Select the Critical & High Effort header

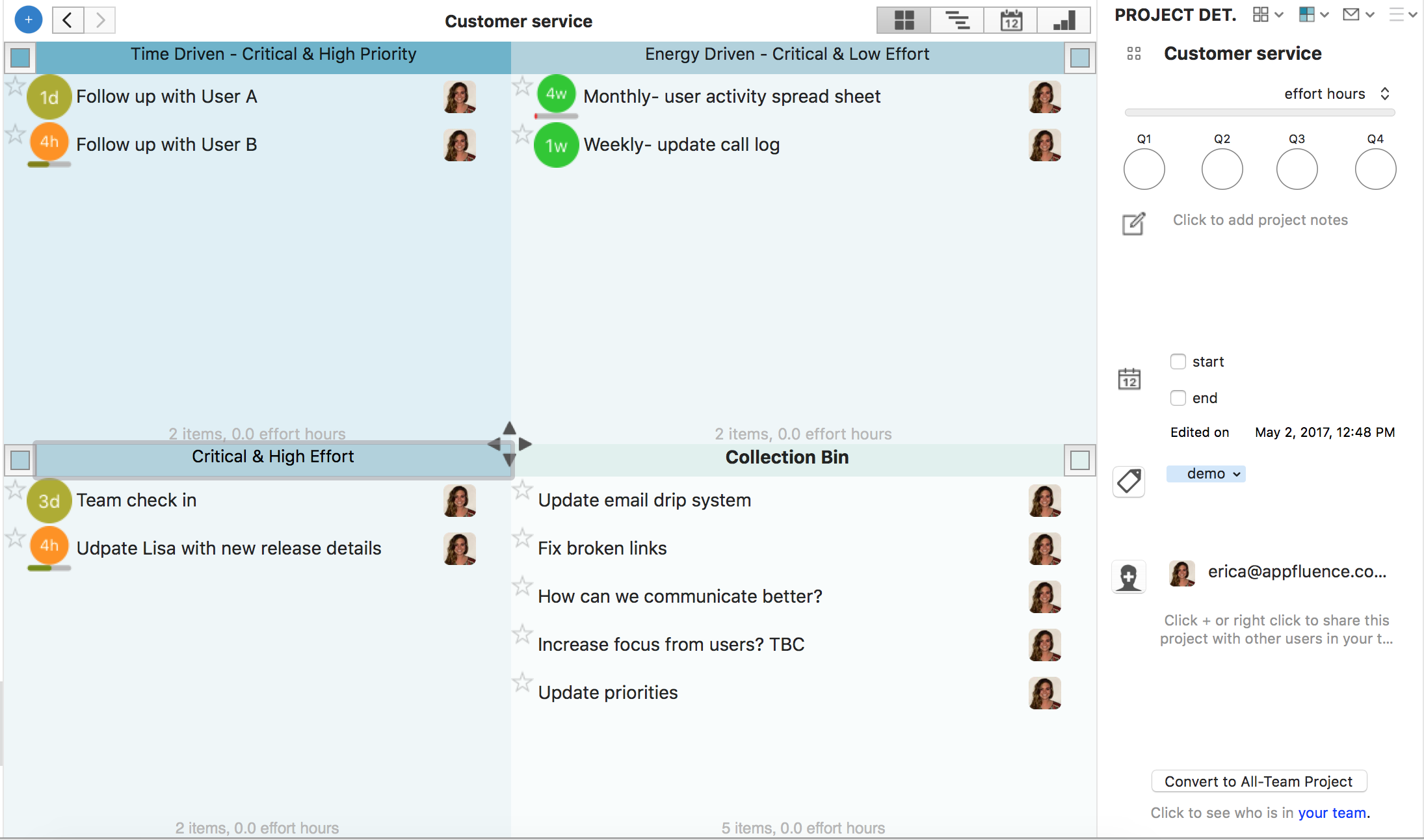273,457
